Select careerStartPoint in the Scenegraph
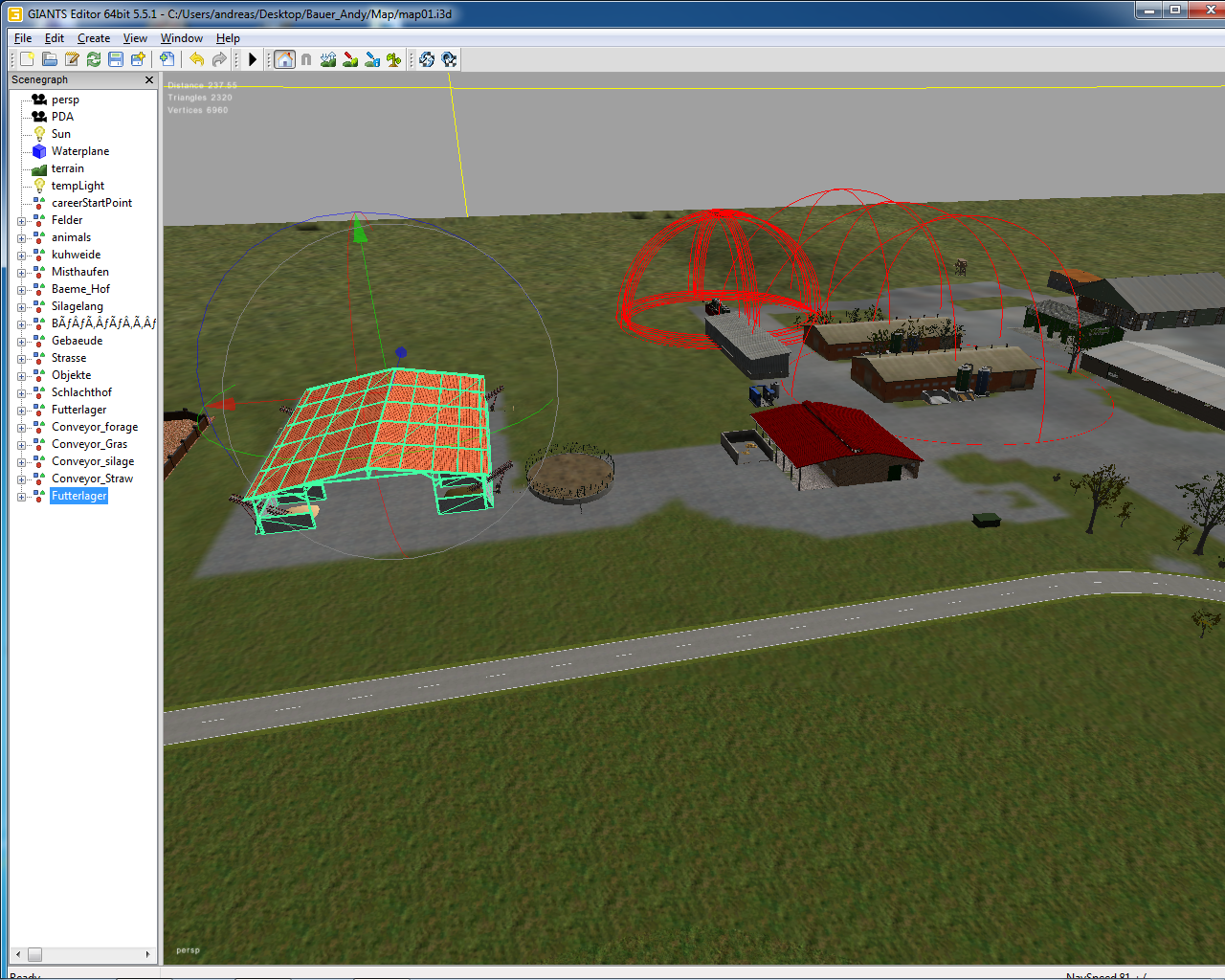The image size is (1225, 980). 92,203
